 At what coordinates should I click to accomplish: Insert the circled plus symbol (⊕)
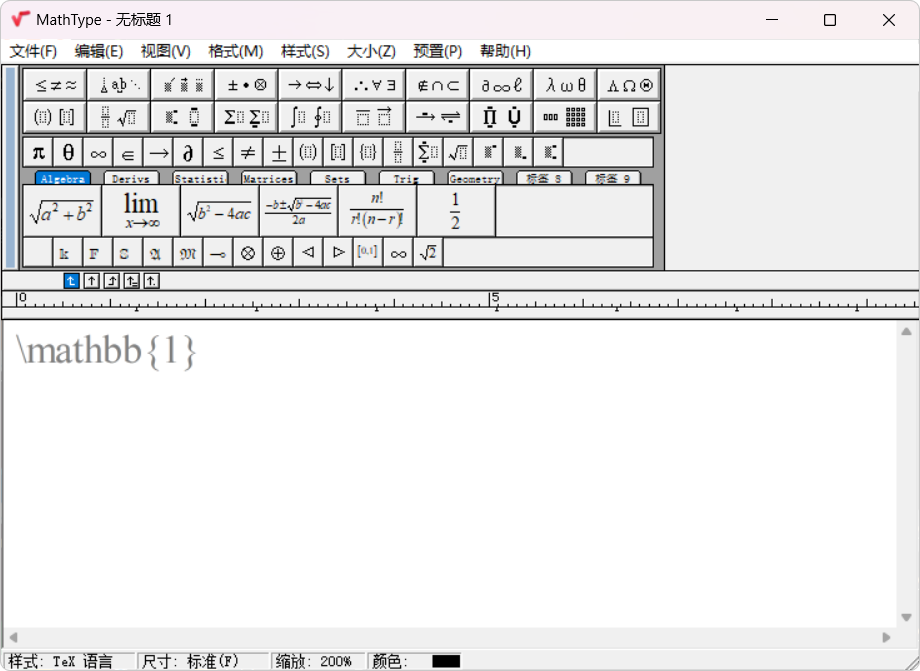[x=278, y=253]
